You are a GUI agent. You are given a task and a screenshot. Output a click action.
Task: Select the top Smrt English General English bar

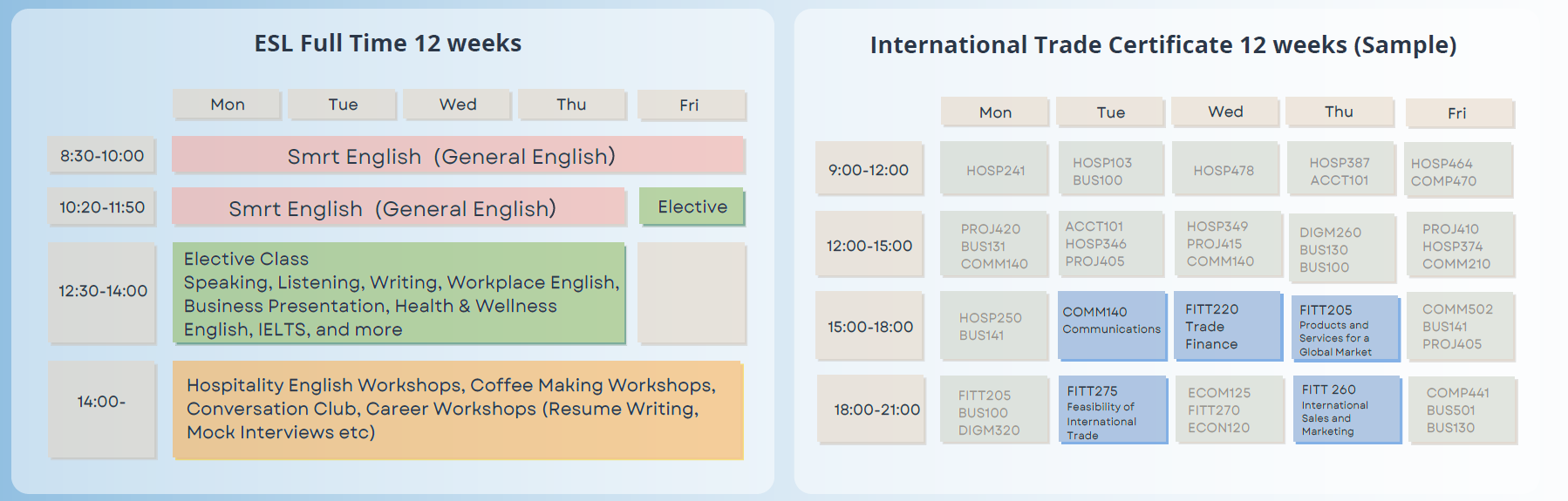click(458, 155)
